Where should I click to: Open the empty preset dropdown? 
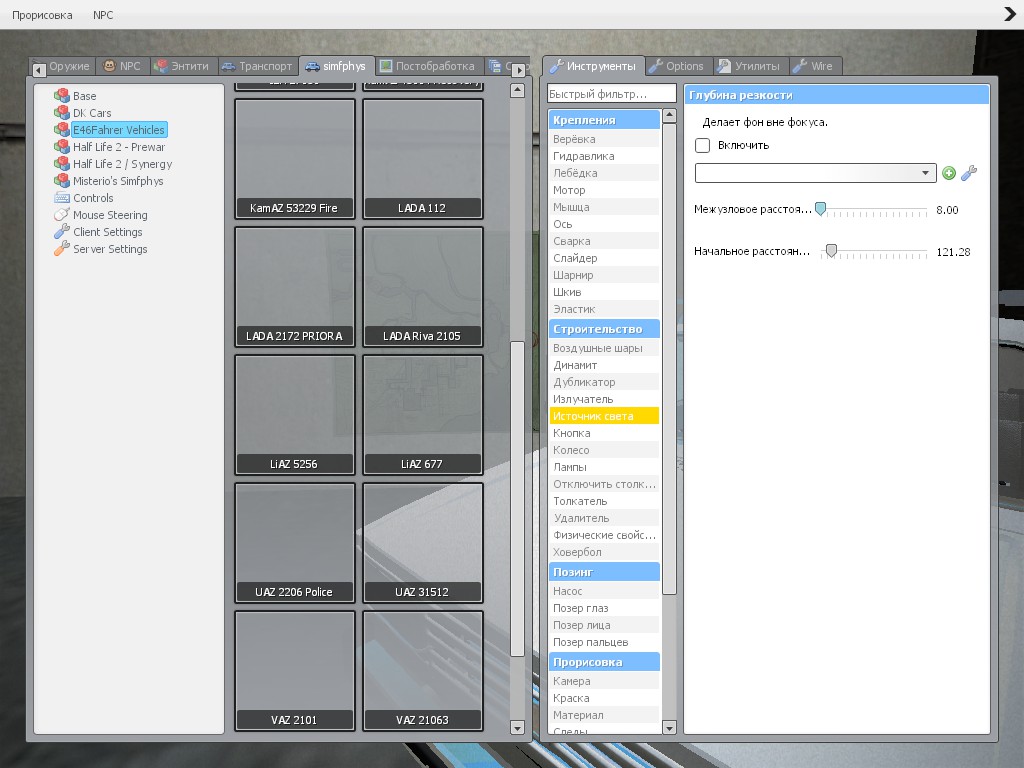tap(816, 173)
